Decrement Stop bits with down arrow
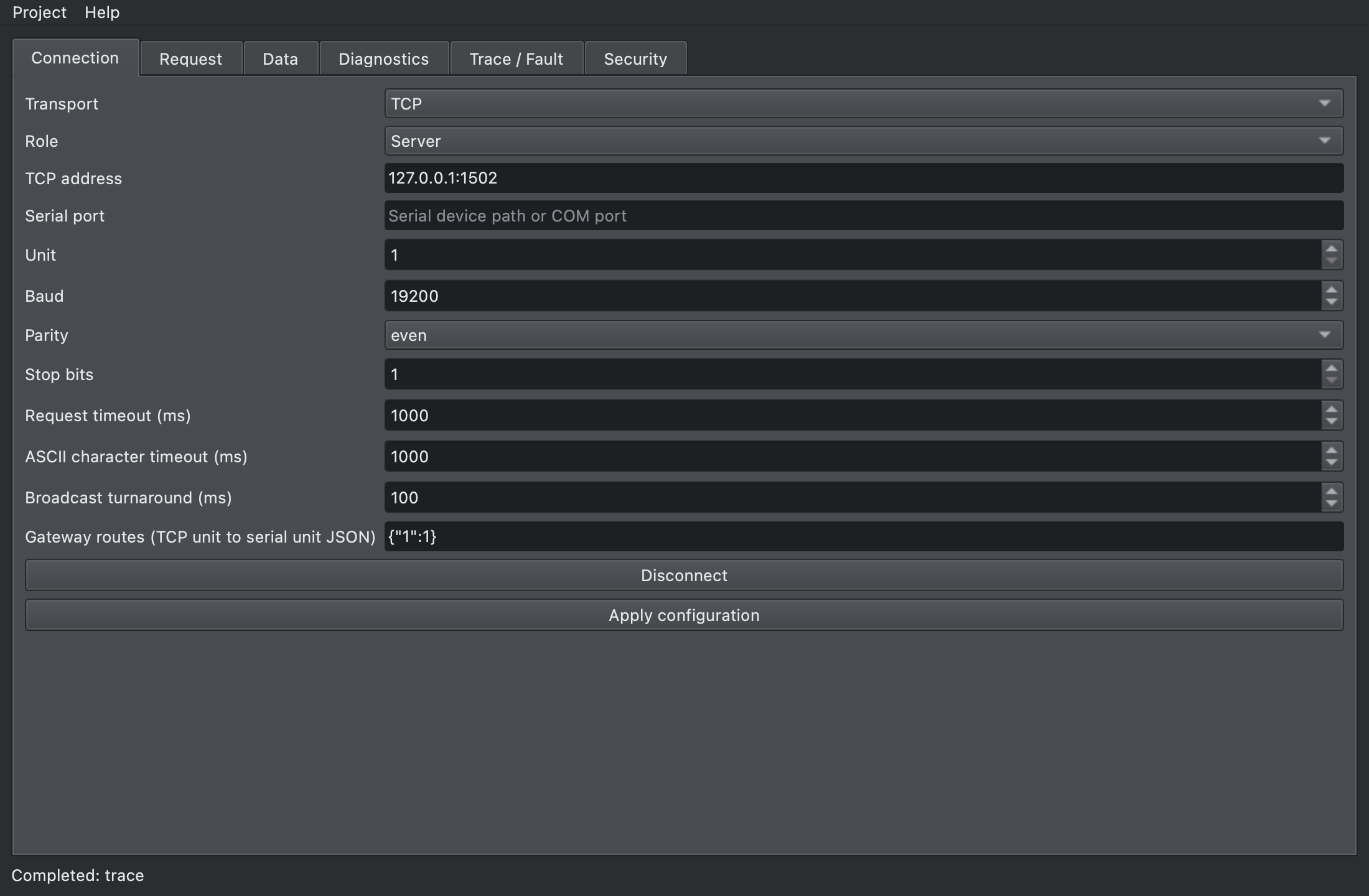The image size is (1369, 896). pos(1332,381)
